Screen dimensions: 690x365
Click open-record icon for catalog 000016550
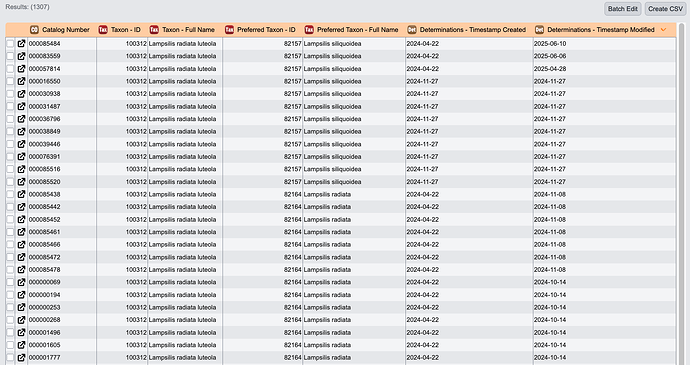pos(21,81)
